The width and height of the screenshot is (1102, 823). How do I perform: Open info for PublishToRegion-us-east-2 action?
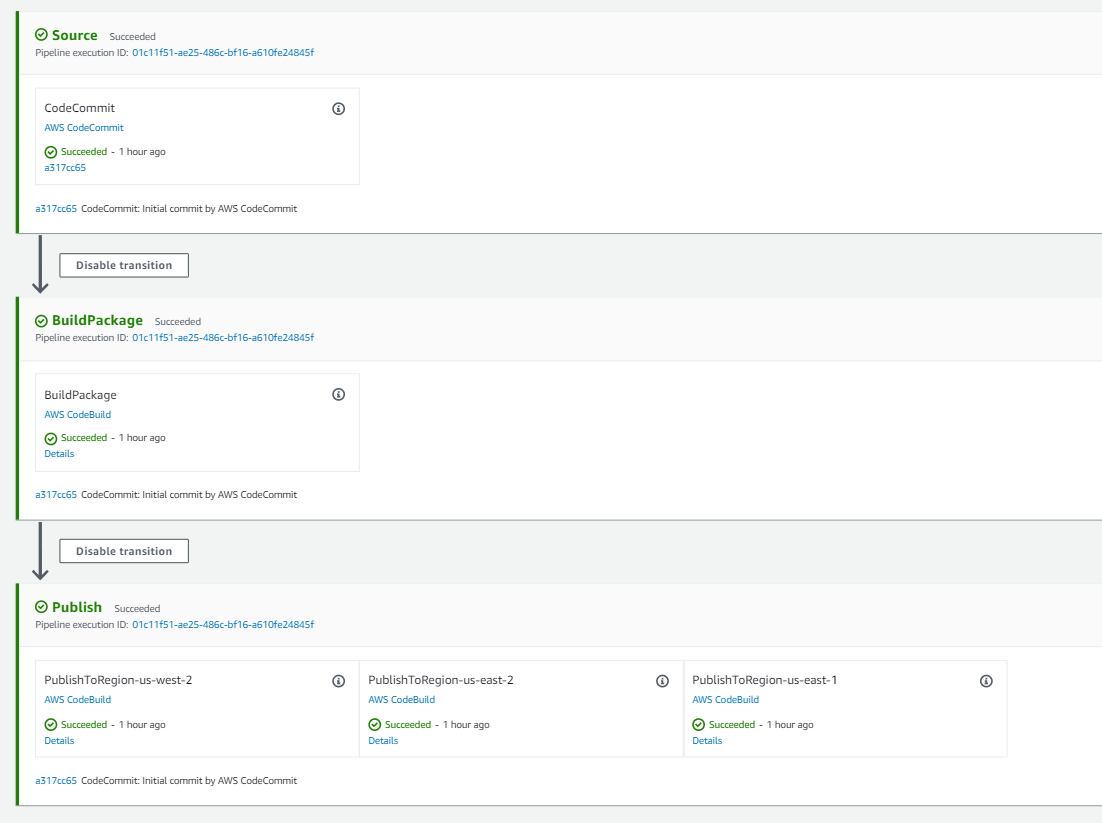[x=662, y=681]
